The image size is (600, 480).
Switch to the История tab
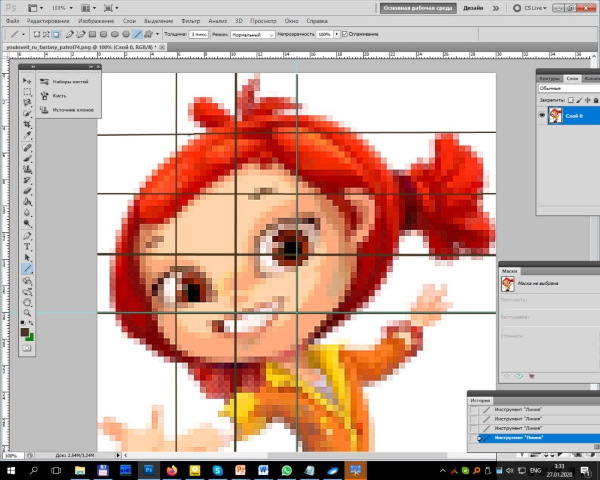coord(480,400)
